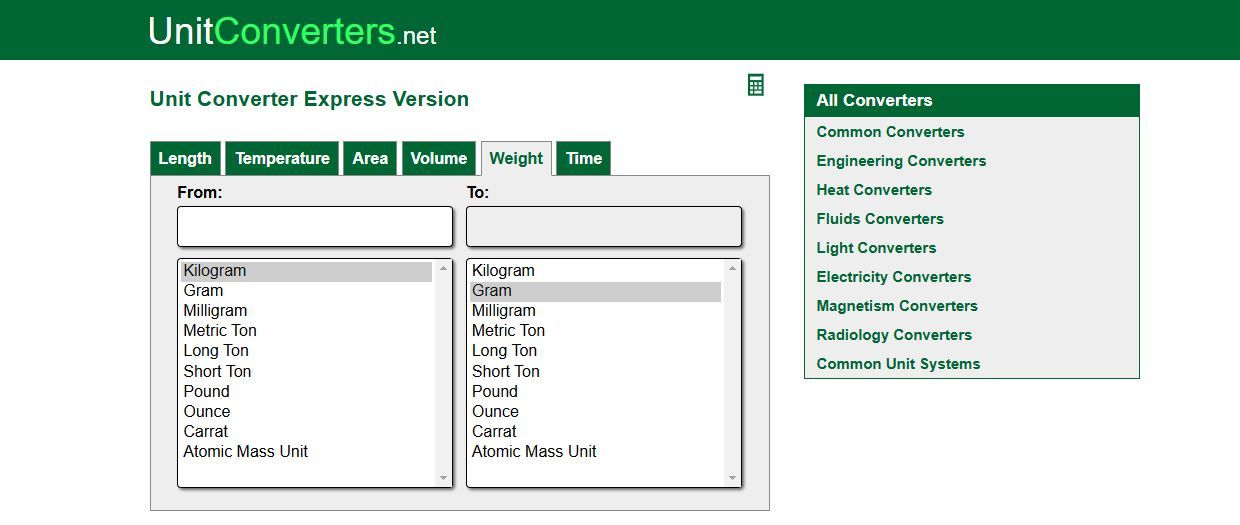
Task: Click the UnitConverters.net logo
Action: 292,31
